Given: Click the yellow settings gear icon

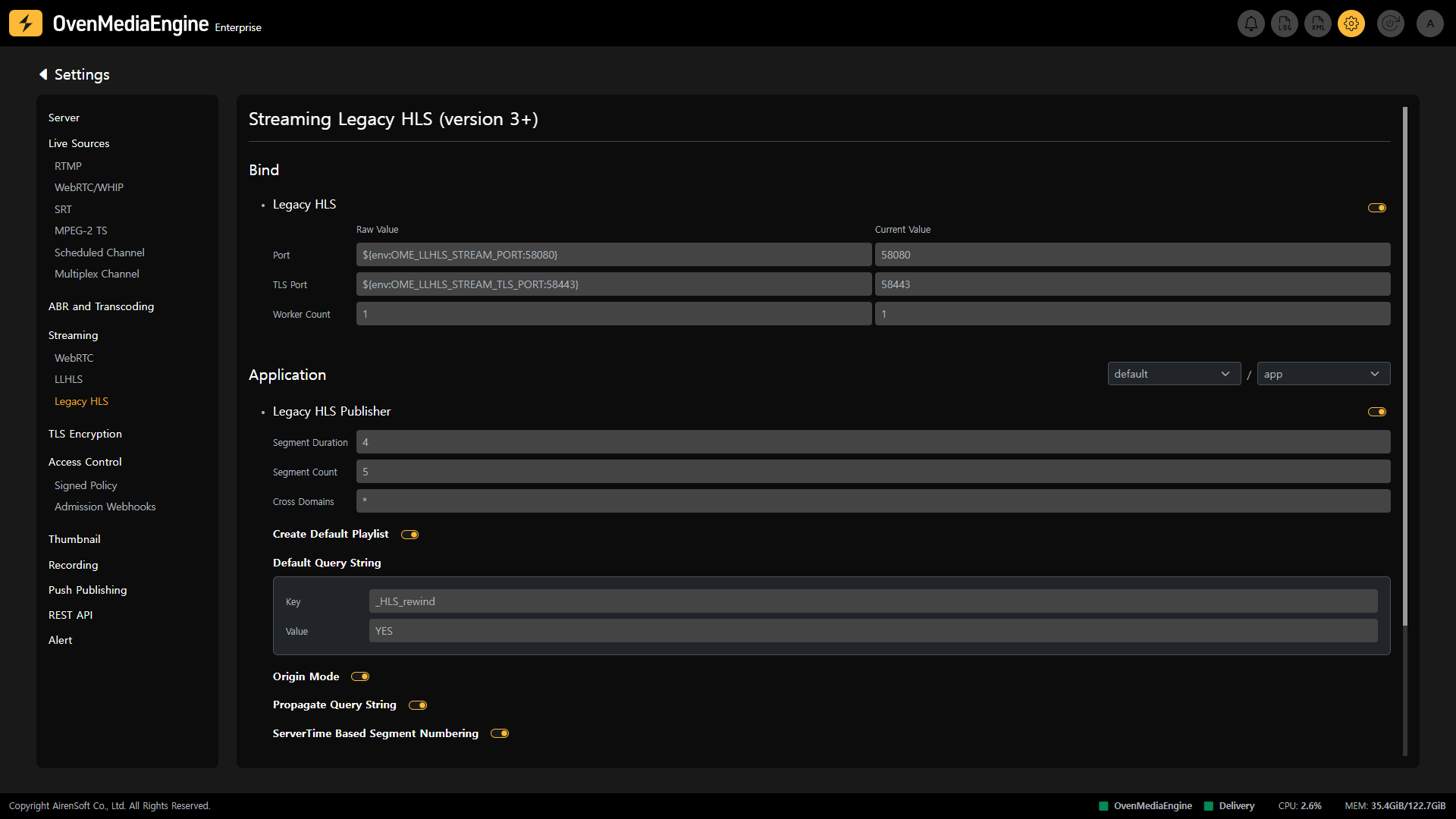Looking at the screenshot, I should [x=1351, y=24].
